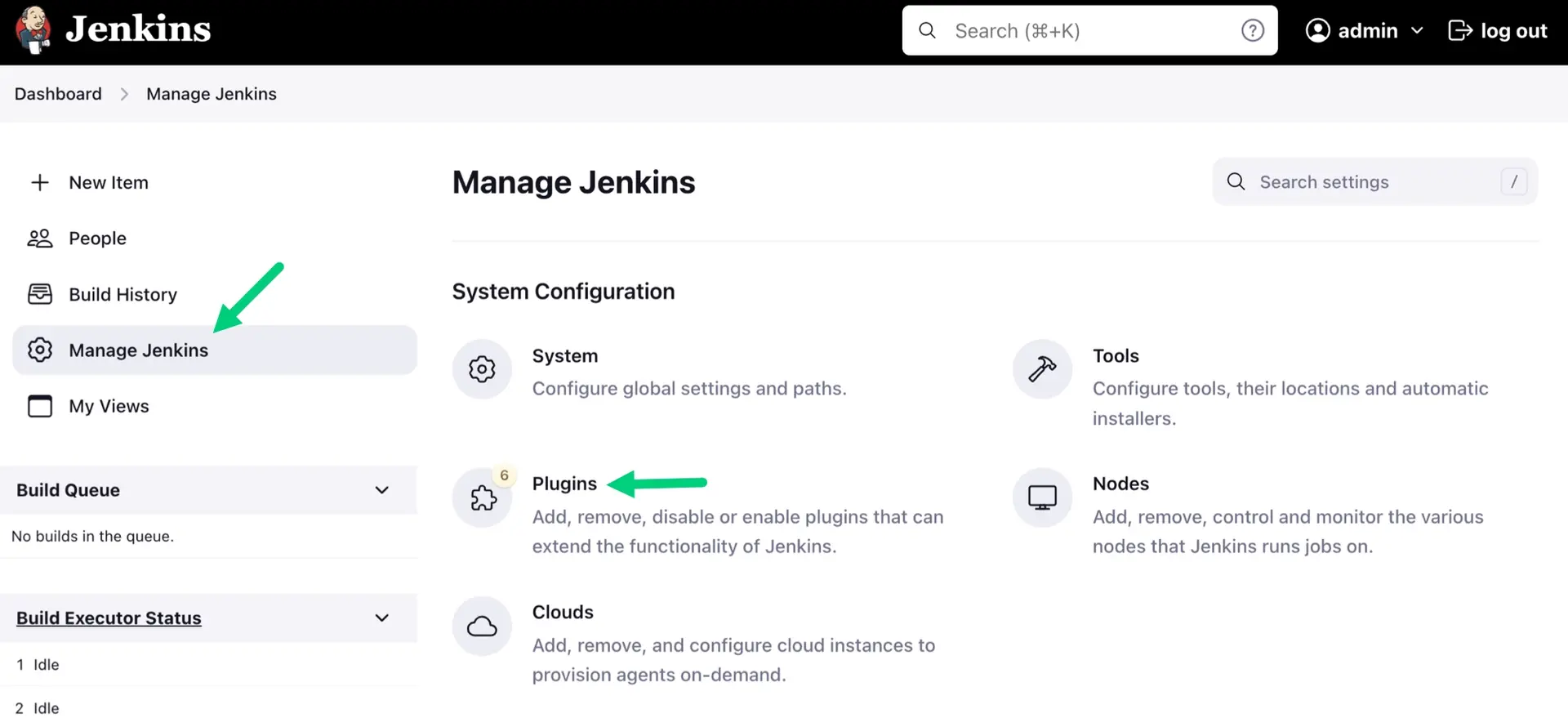The height and width of the screenshot is (718, 1568).
Task: Open the Nodes monitor icon
Action: (x=1042, y=497)
